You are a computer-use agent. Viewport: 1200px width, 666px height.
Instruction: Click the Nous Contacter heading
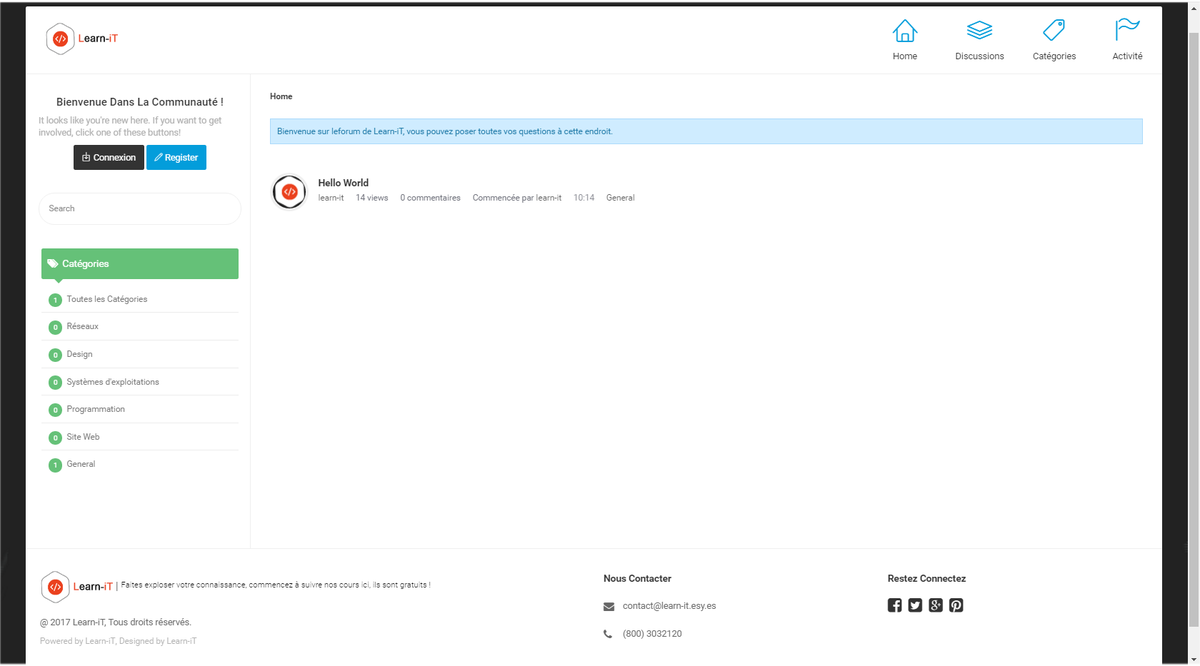[637, 578]
